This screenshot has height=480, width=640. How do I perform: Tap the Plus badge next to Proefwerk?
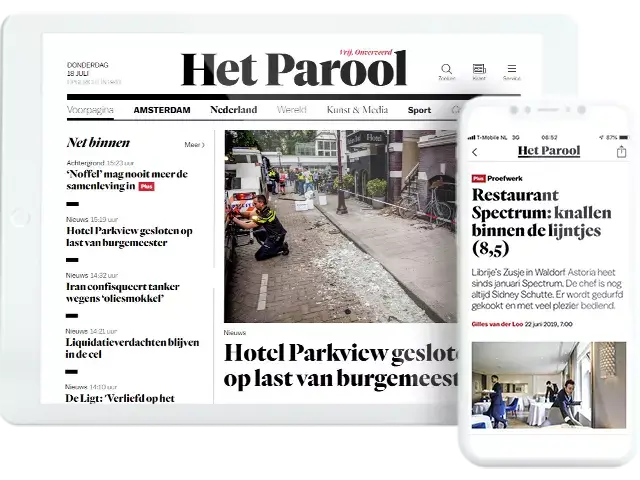tap(478, 178)
